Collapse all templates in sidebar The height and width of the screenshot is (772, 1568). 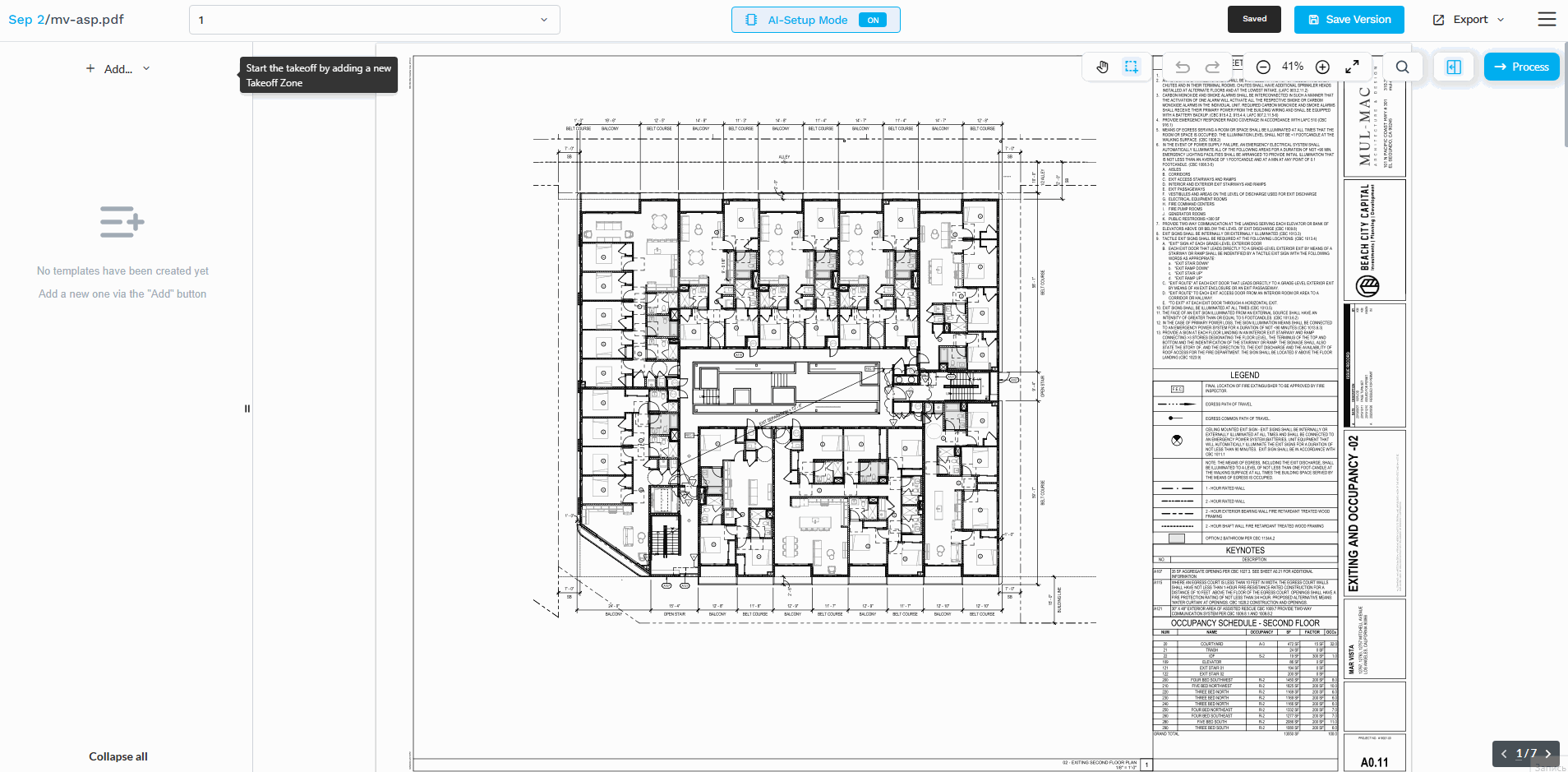coord(118,756)
